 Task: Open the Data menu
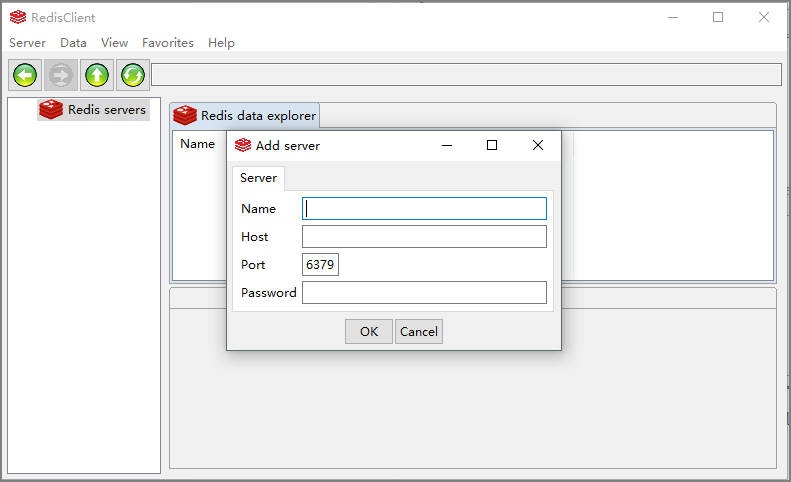[73, 43]
